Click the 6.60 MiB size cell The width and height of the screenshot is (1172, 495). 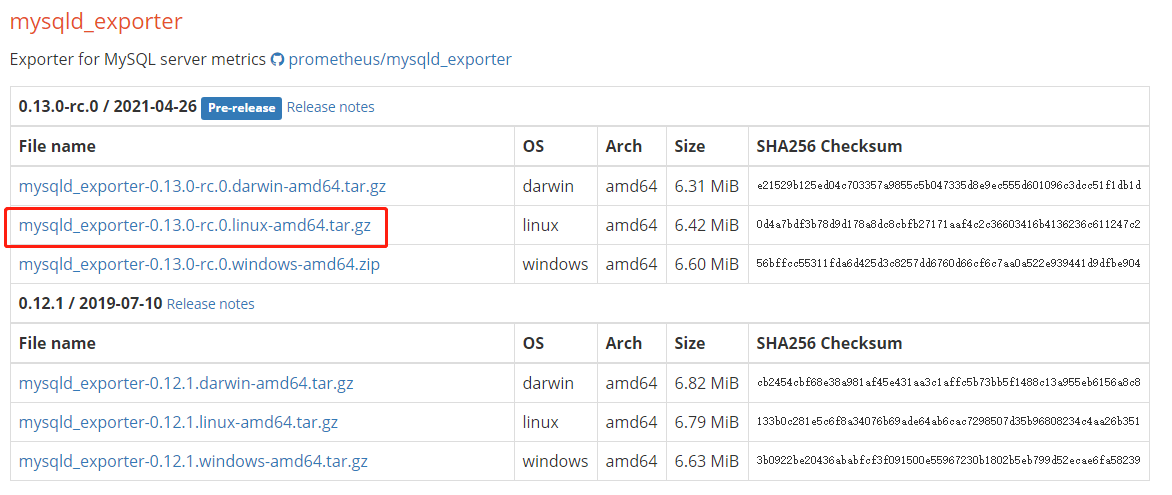point(706,264)
